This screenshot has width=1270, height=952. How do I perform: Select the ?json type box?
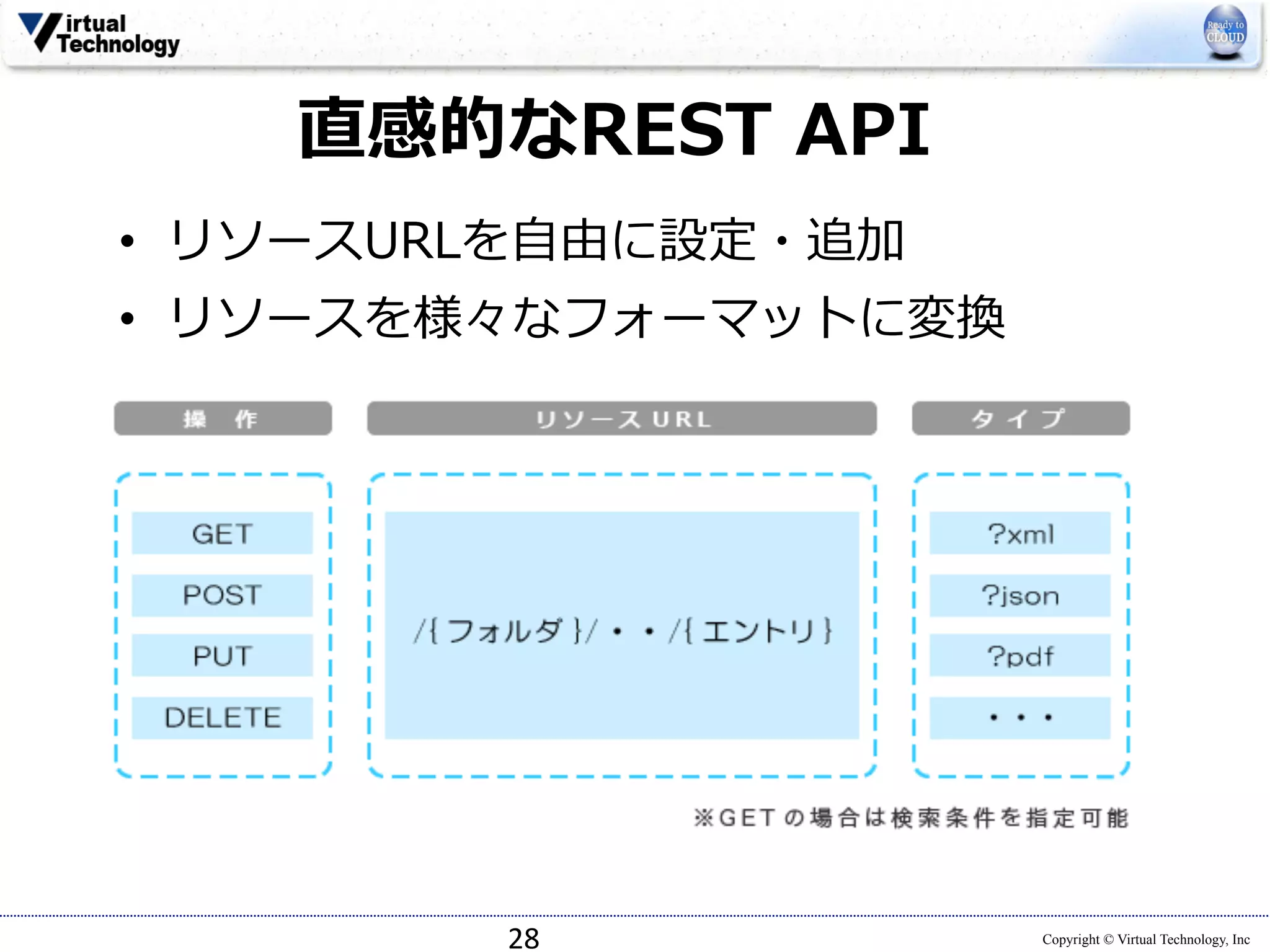tap(1020, 595)
